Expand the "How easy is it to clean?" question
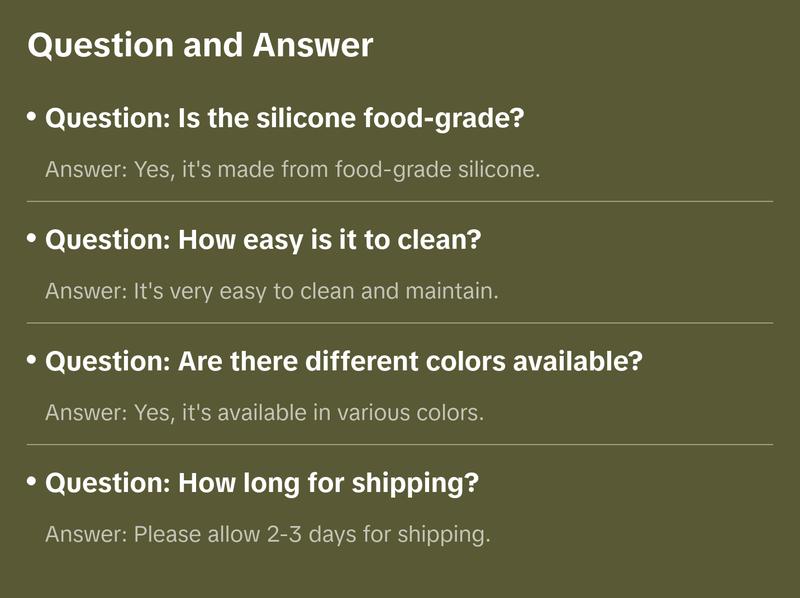The height and width of the screenshot is (598, 800). coord(264,241)
